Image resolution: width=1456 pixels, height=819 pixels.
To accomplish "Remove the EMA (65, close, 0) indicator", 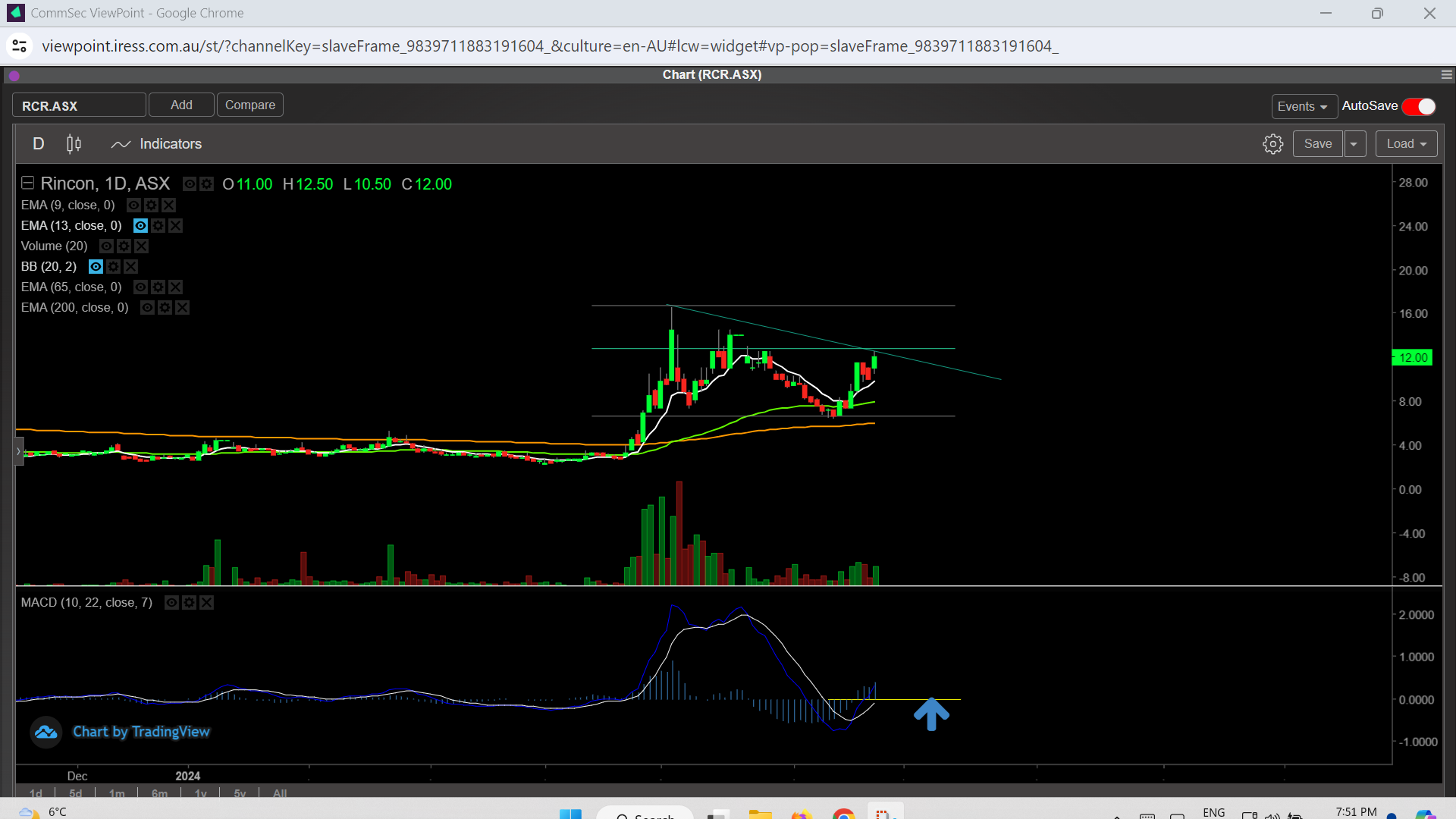I will click(175, 287).
